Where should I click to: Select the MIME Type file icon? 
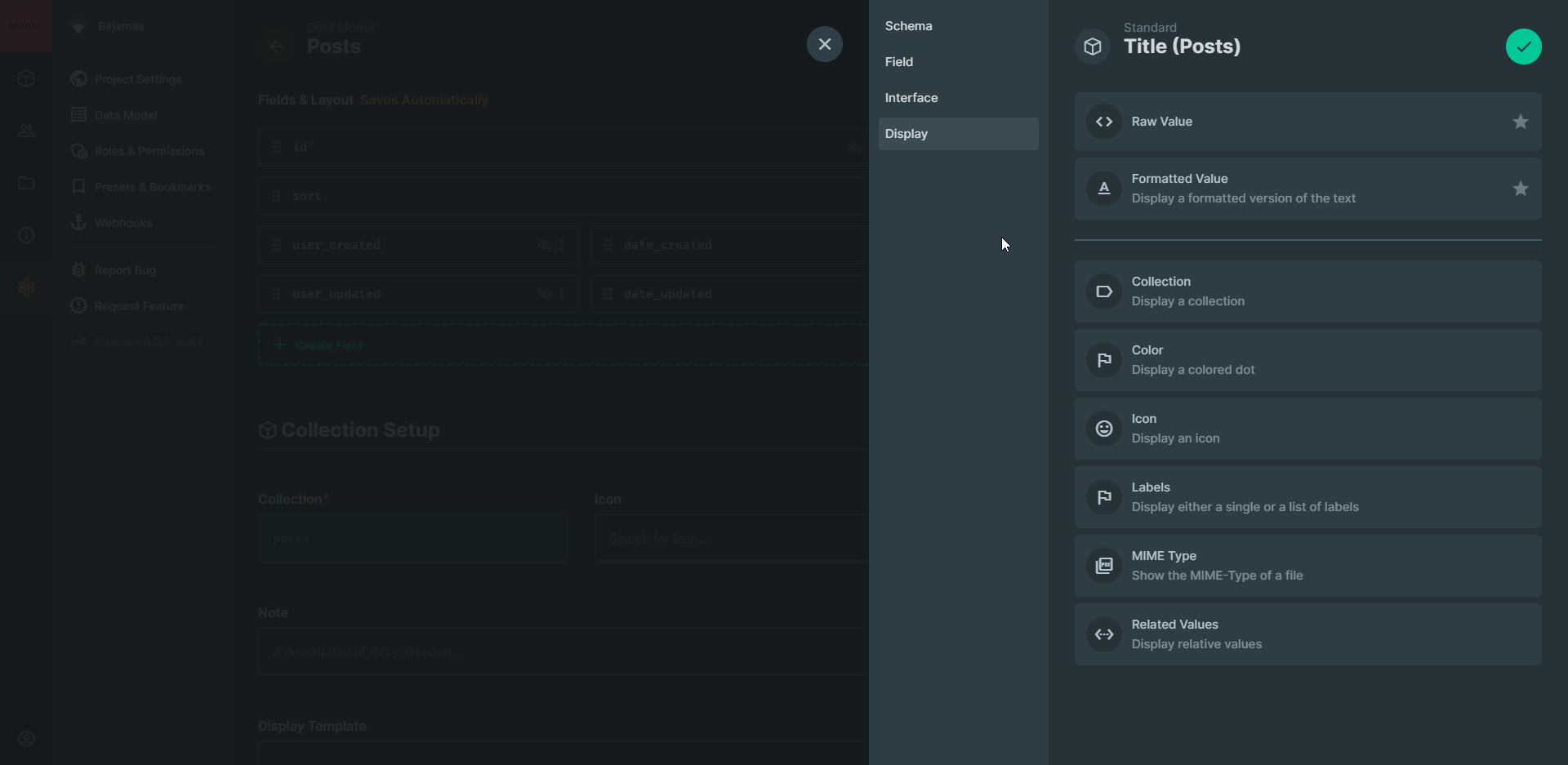coord(1104,566)
